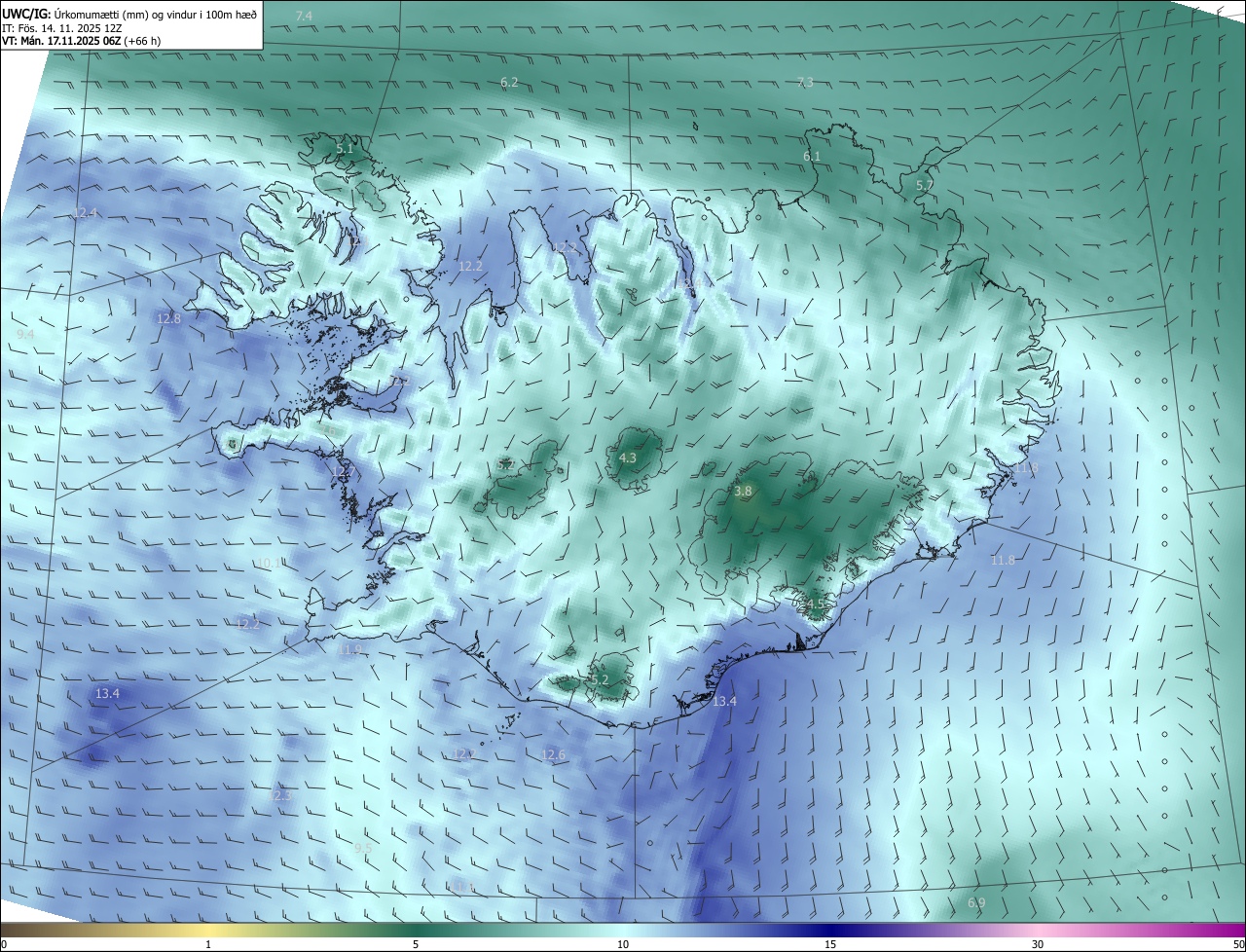Screen dimensions: 1246x952
Task: Click the title 'UWC/IG: Úrkomumætti (mm) og vindur' line
Action: tap(130, 15)
